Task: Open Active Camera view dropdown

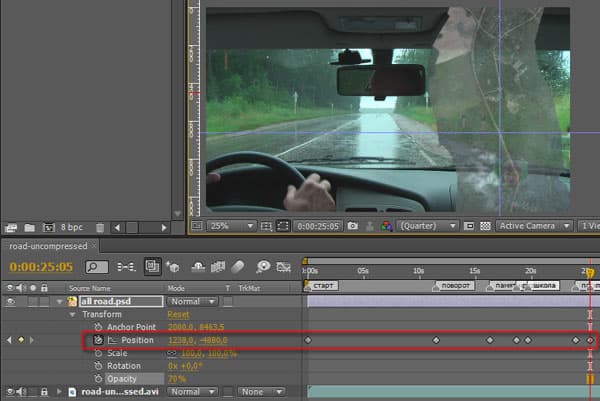Action: point(534,226)
